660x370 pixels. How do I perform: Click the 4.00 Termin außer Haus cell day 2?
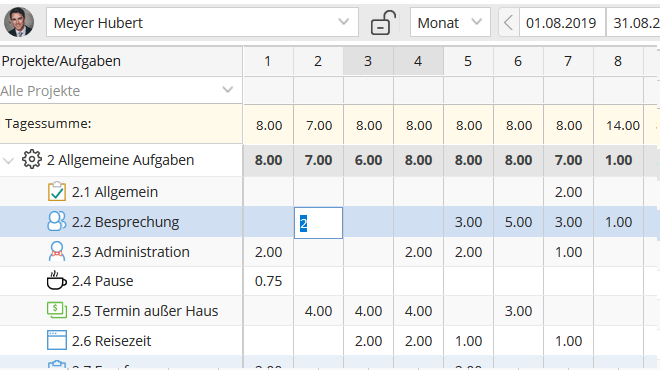pos(318,311)
